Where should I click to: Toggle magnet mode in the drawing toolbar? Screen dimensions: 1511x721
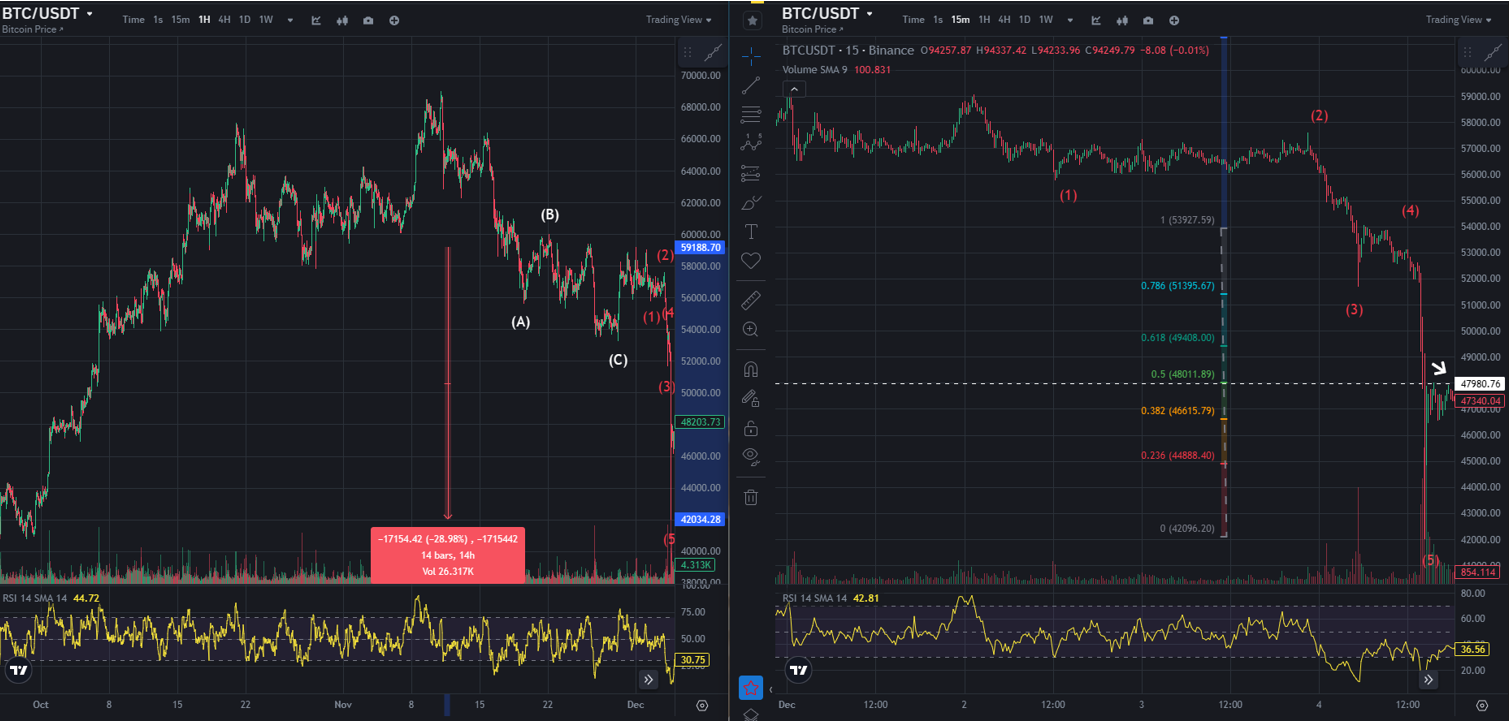751,368
